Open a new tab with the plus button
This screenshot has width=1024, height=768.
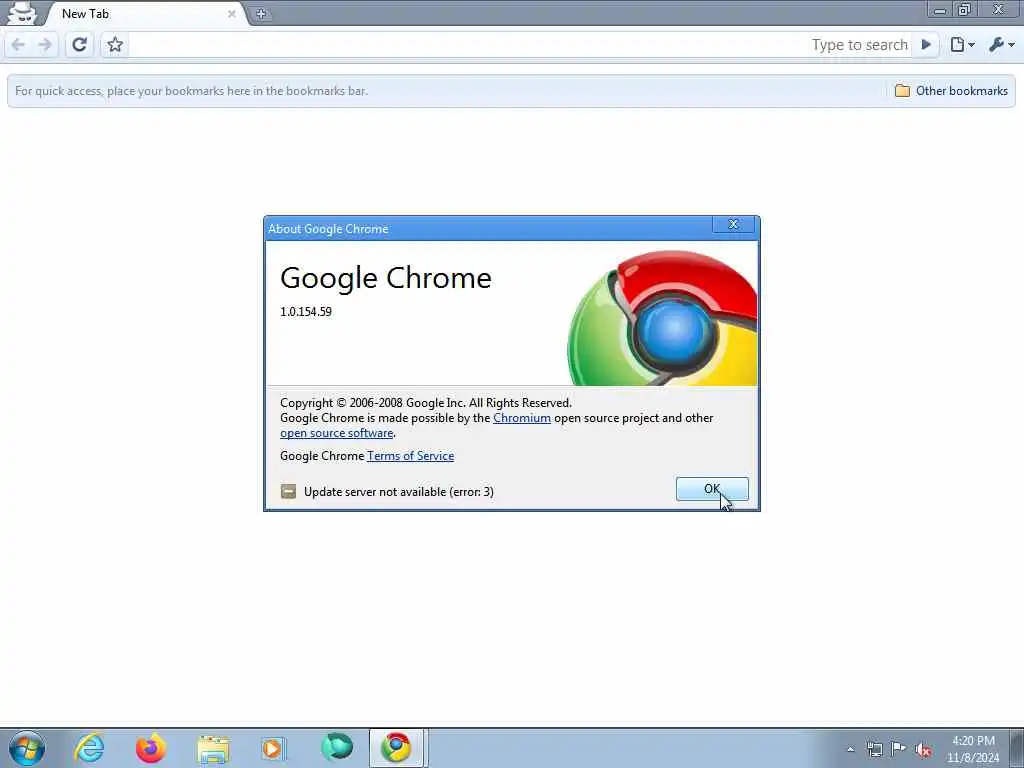click(261, 14)
